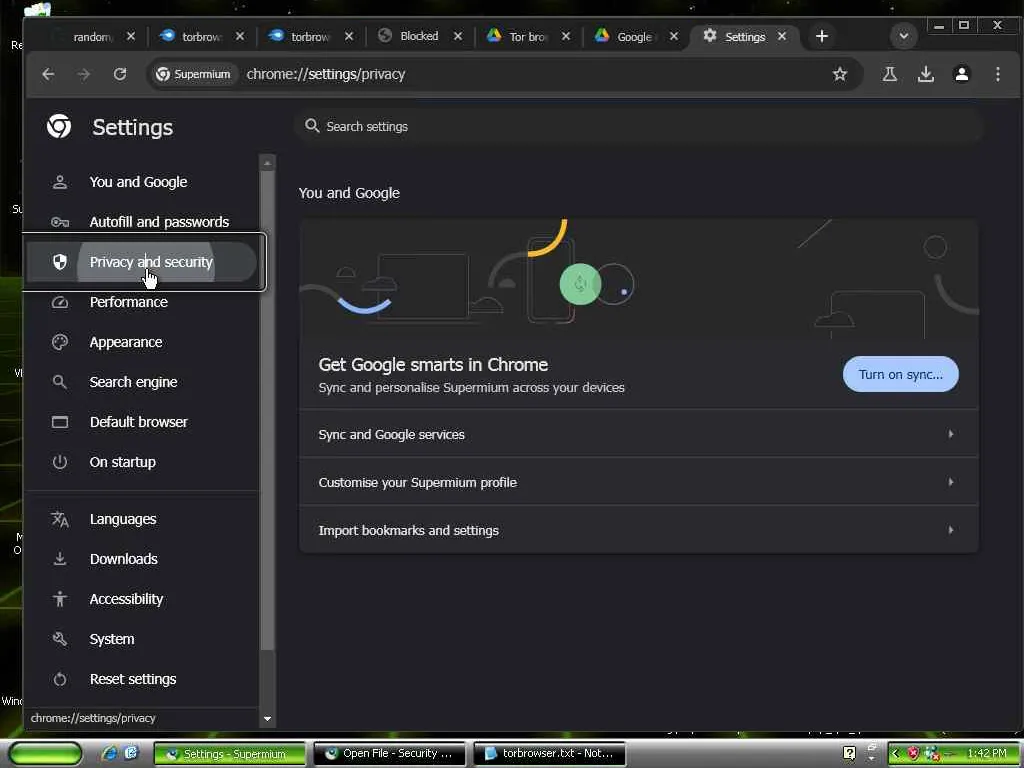
Task: Click the address bar URL
Action: [326, 74]
